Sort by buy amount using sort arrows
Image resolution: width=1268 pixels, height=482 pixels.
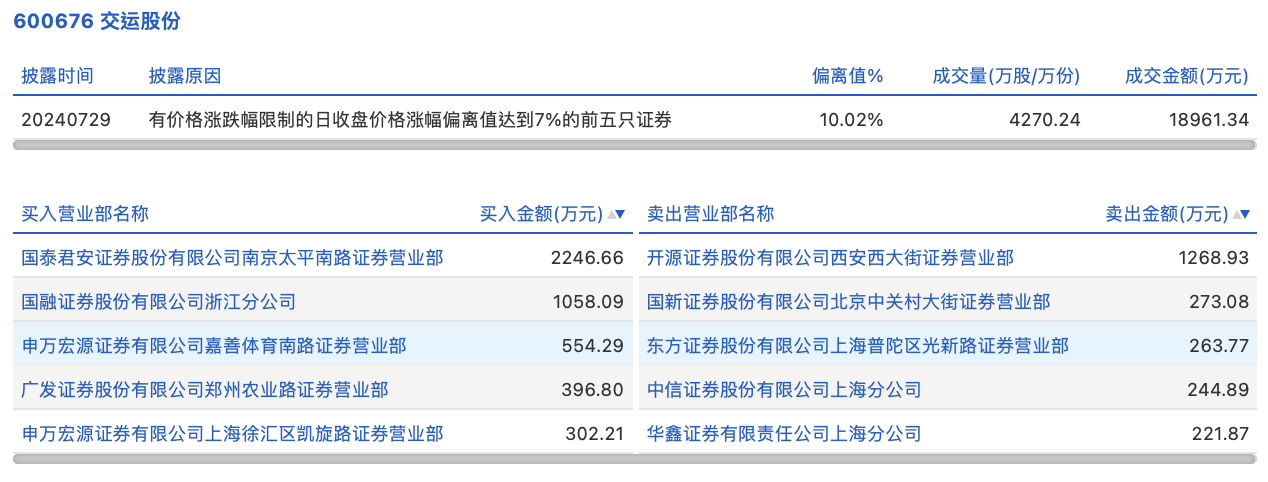click(617, 214)
